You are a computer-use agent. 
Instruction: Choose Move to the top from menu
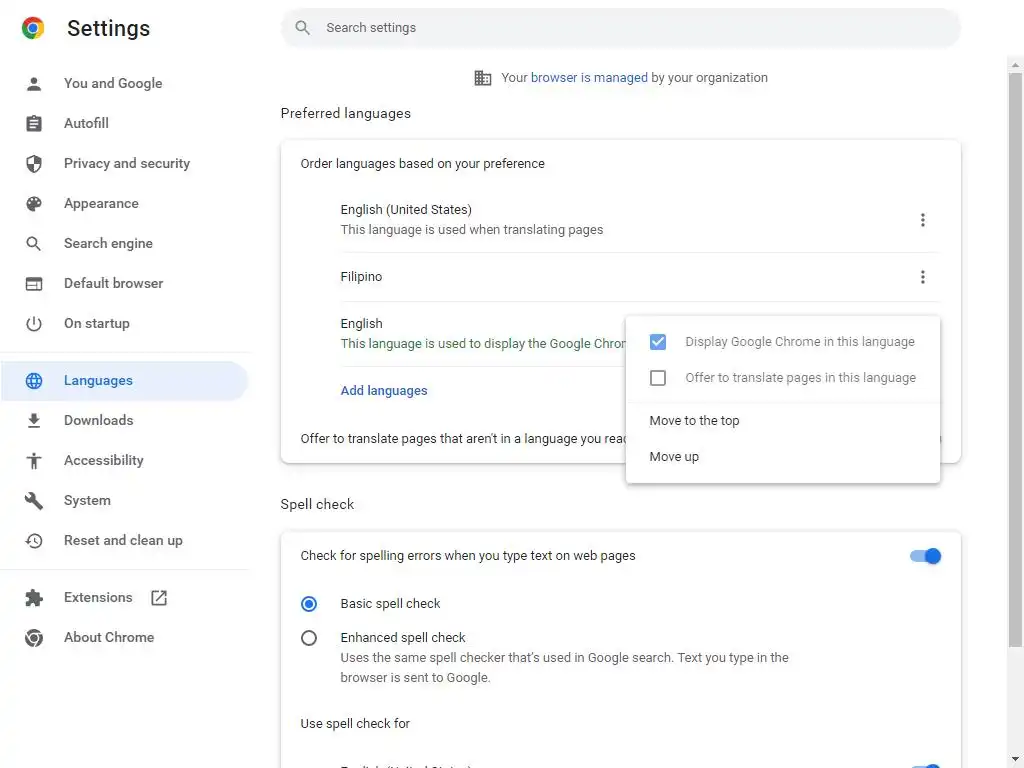click(x=695, y=421)
